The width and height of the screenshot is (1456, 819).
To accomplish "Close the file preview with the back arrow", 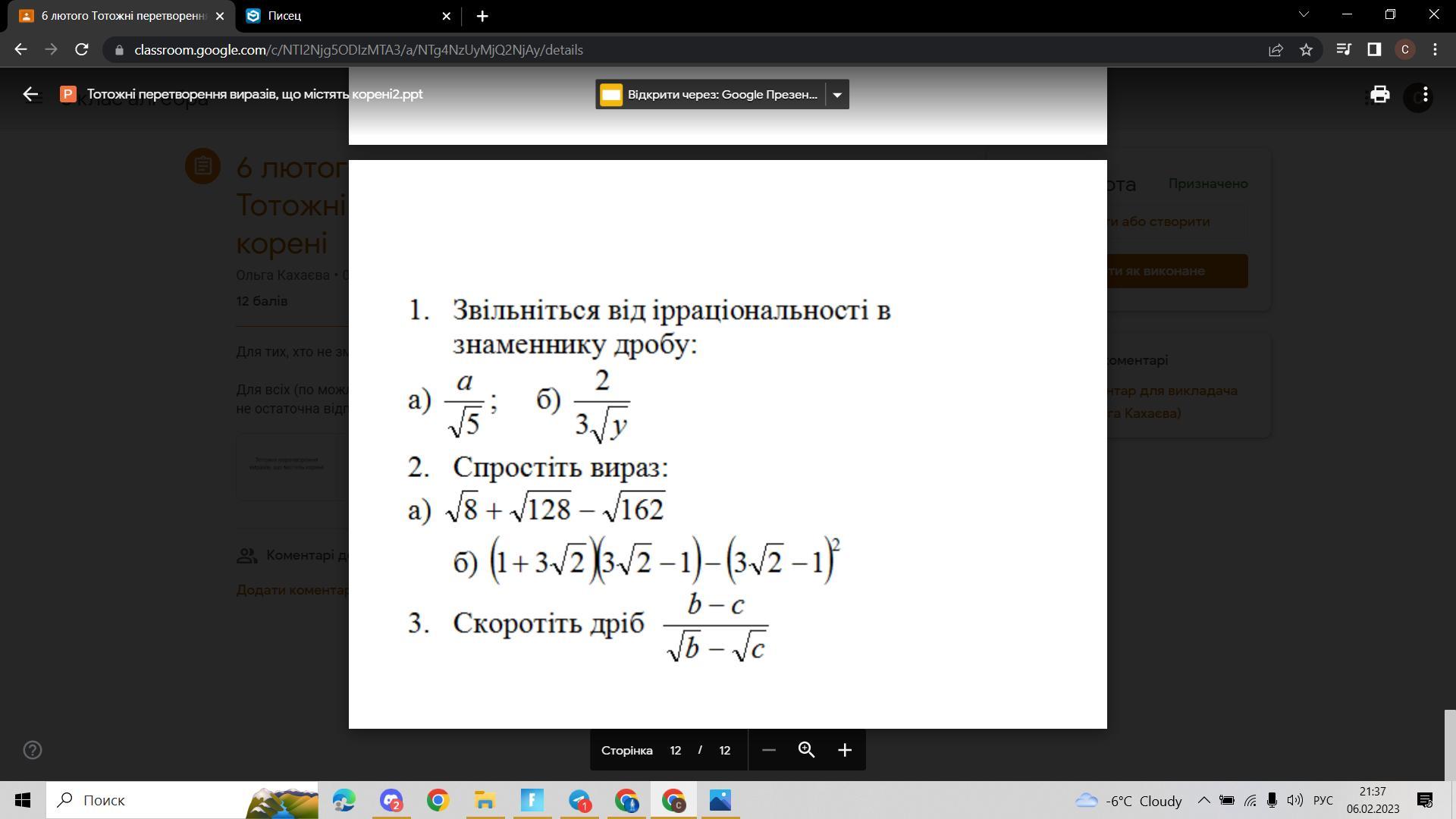I will 30,94.
